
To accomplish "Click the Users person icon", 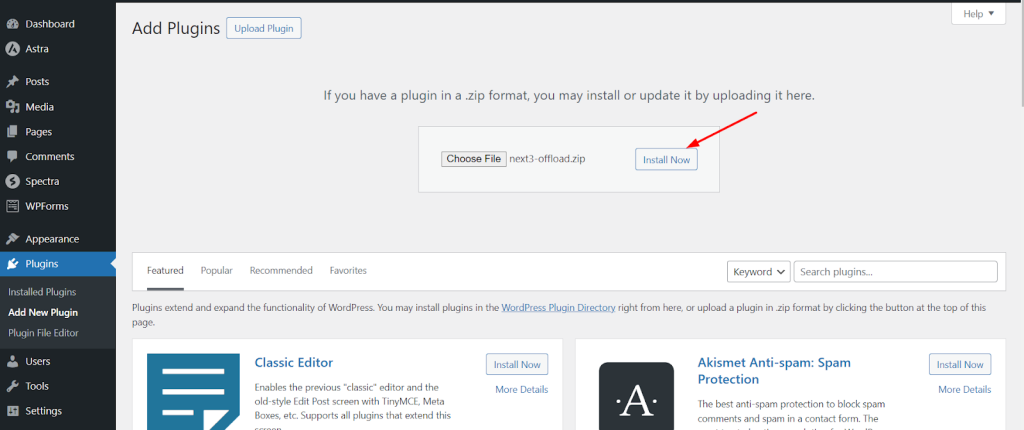I will coord(12,361).
